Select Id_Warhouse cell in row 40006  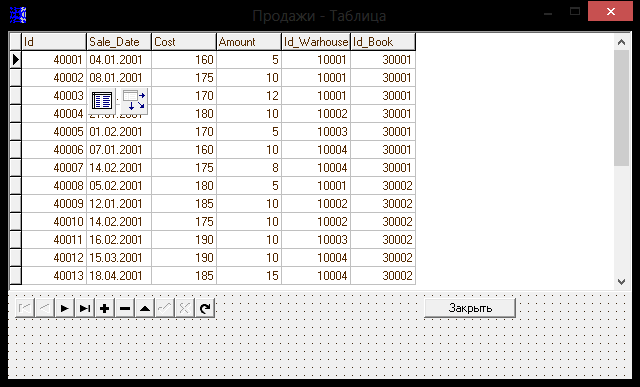tap(316, 149)
